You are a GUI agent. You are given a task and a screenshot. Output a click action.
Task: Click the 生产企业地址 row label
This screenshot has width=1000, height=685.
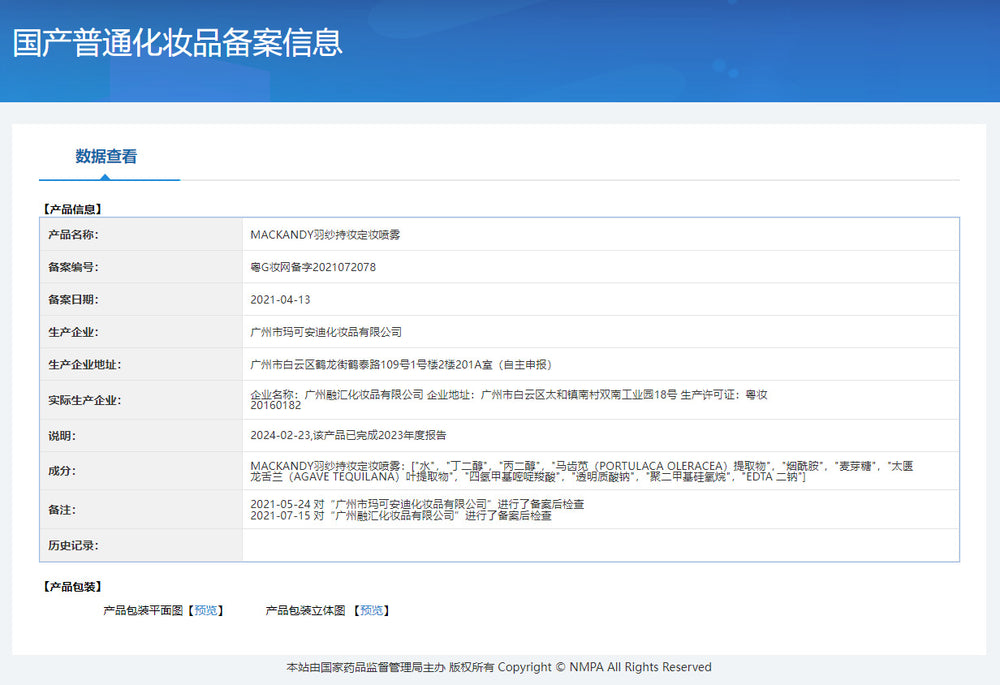[85, 365]
